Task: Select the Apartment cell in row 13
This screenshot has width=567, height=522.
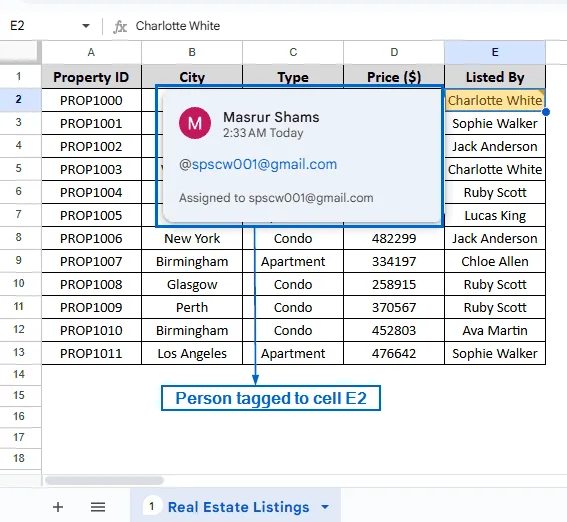Action: [x=293, y=353]
